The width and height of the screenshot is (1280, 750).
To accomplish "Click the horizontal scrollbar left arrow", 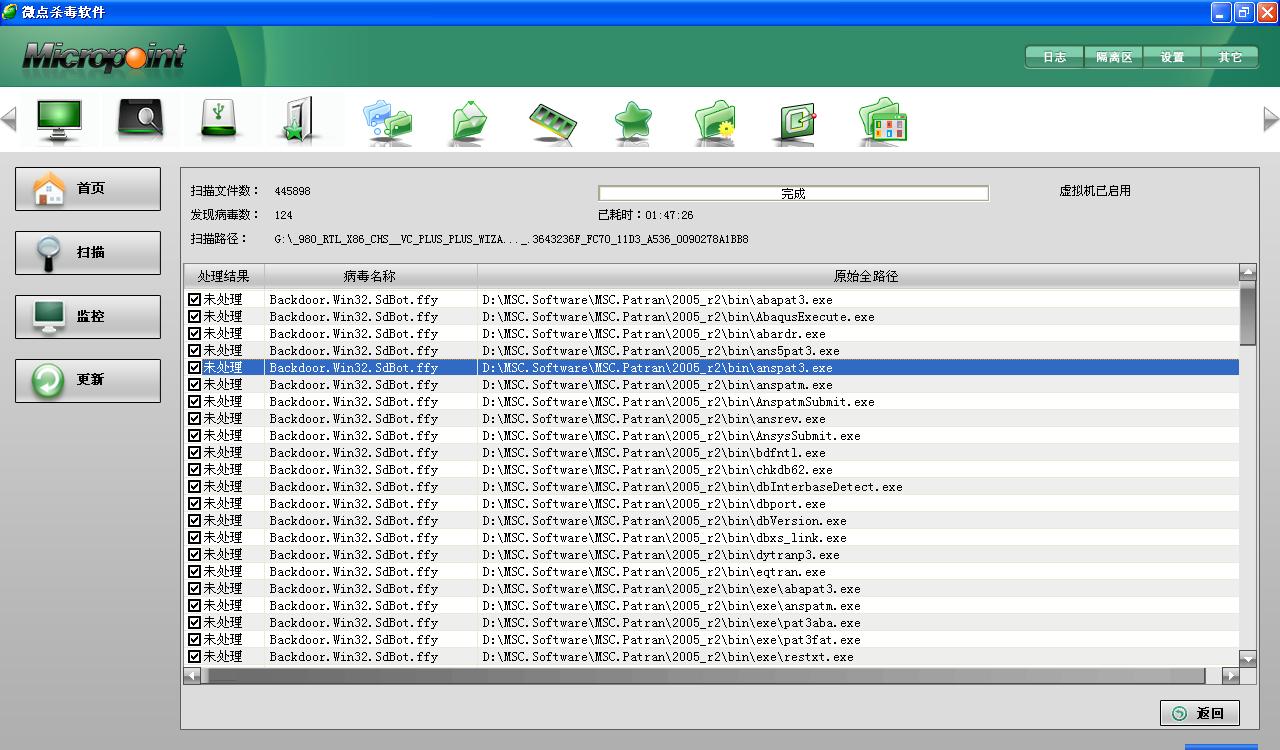I will 192,676.
